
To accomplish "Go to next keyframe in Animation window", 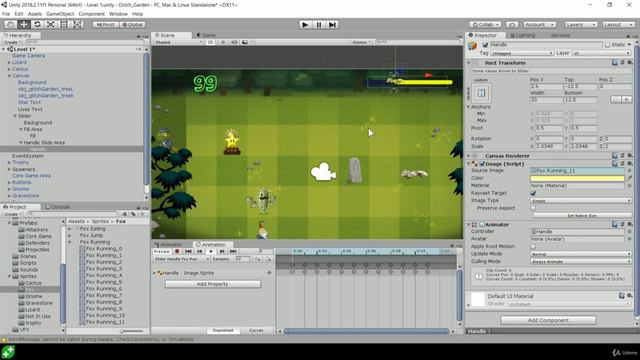I will click(222, 251).
